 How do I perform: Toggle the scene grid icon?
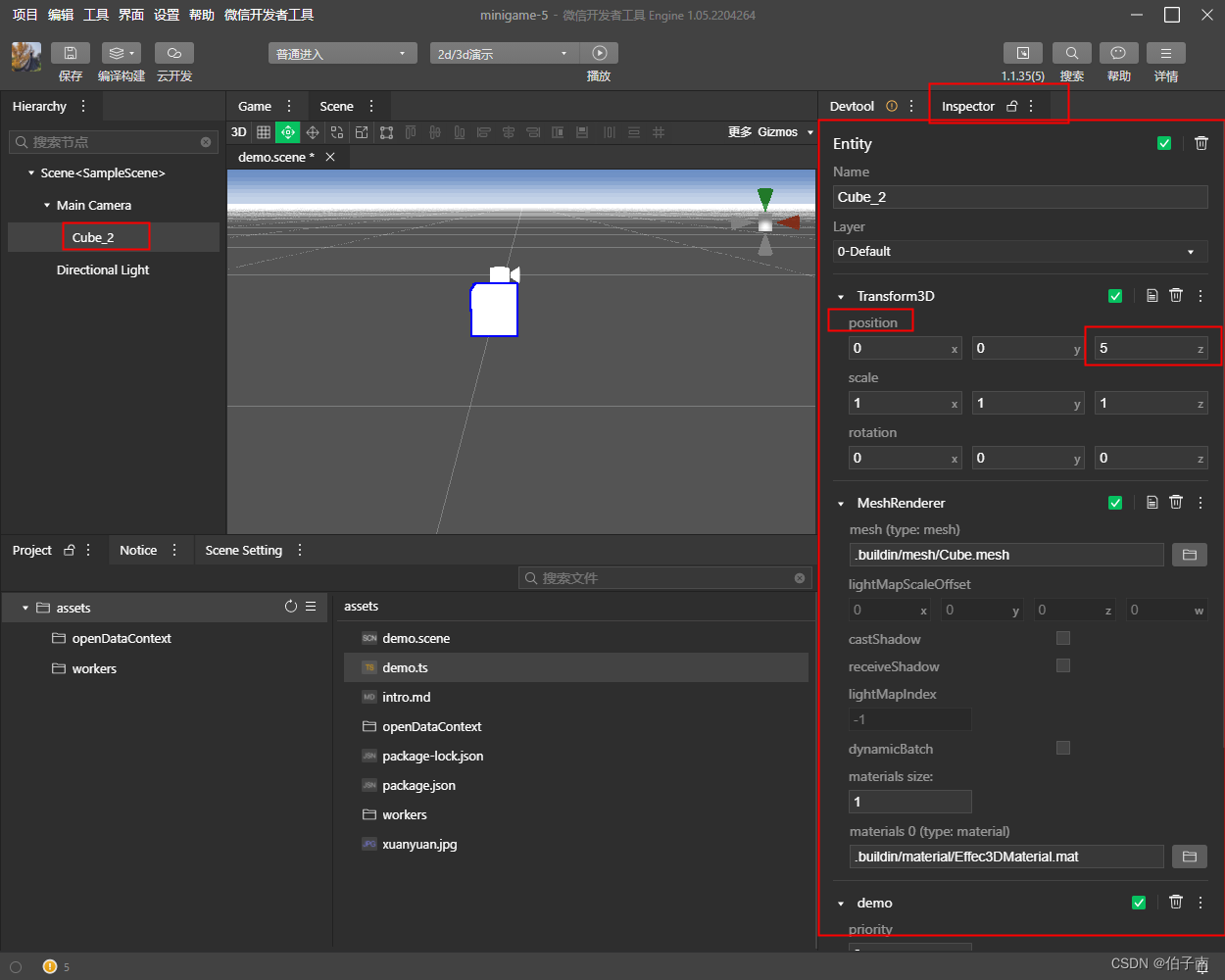[264, 132]
